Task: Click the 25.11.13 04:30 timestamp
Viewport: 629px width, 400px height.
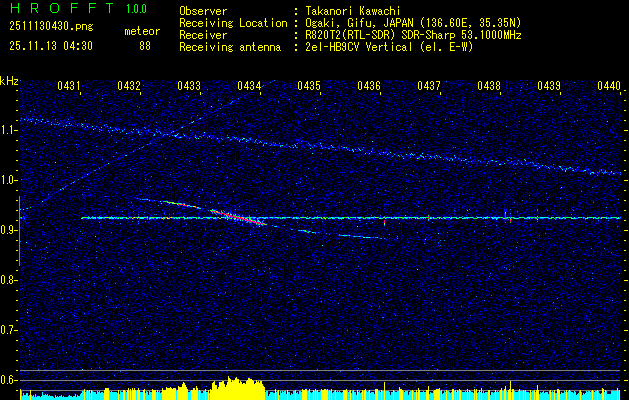Action: (x=50, y=45)
